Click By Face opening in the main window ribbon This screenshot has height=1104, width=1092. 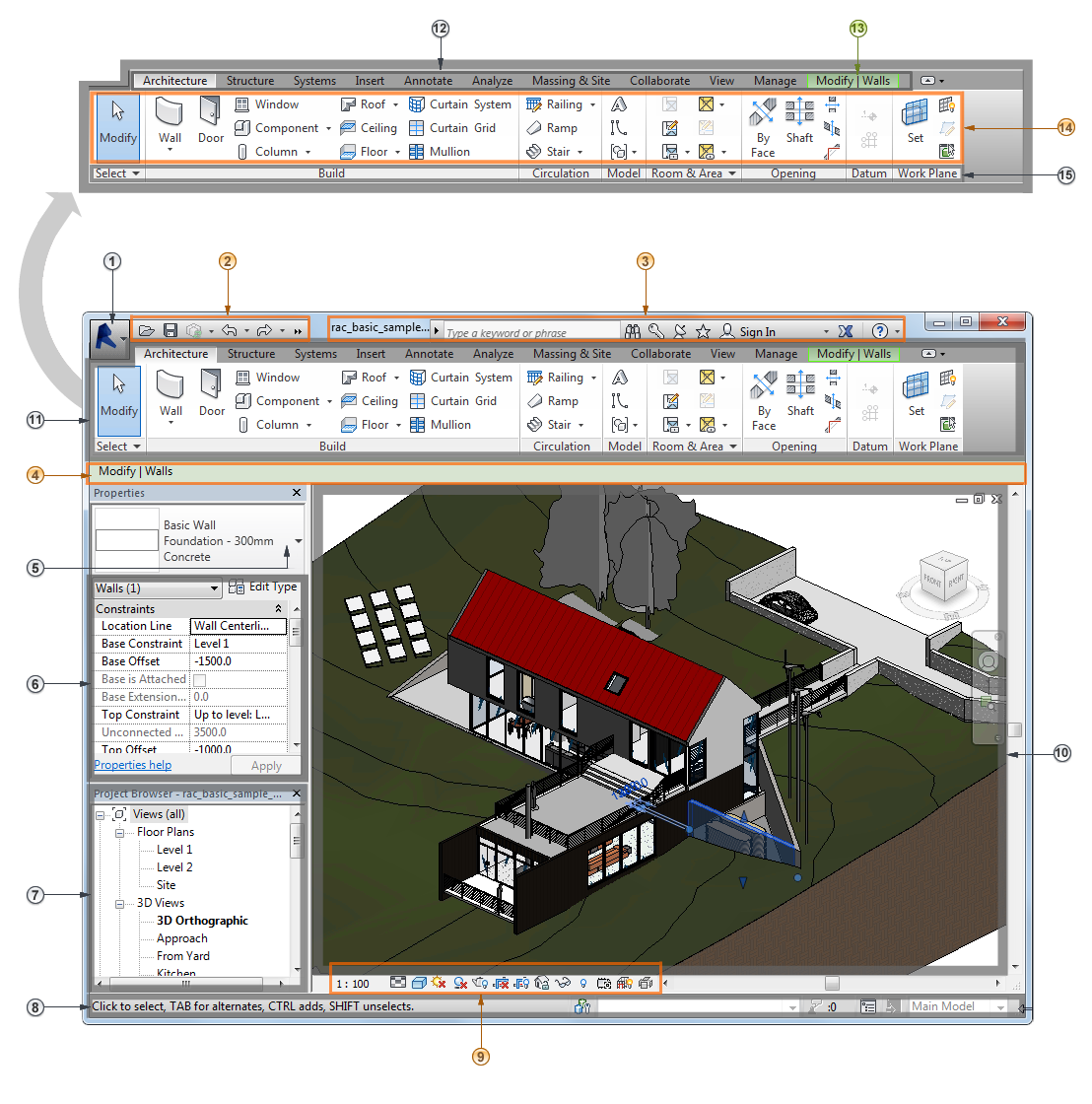click(x=764, y=400)
